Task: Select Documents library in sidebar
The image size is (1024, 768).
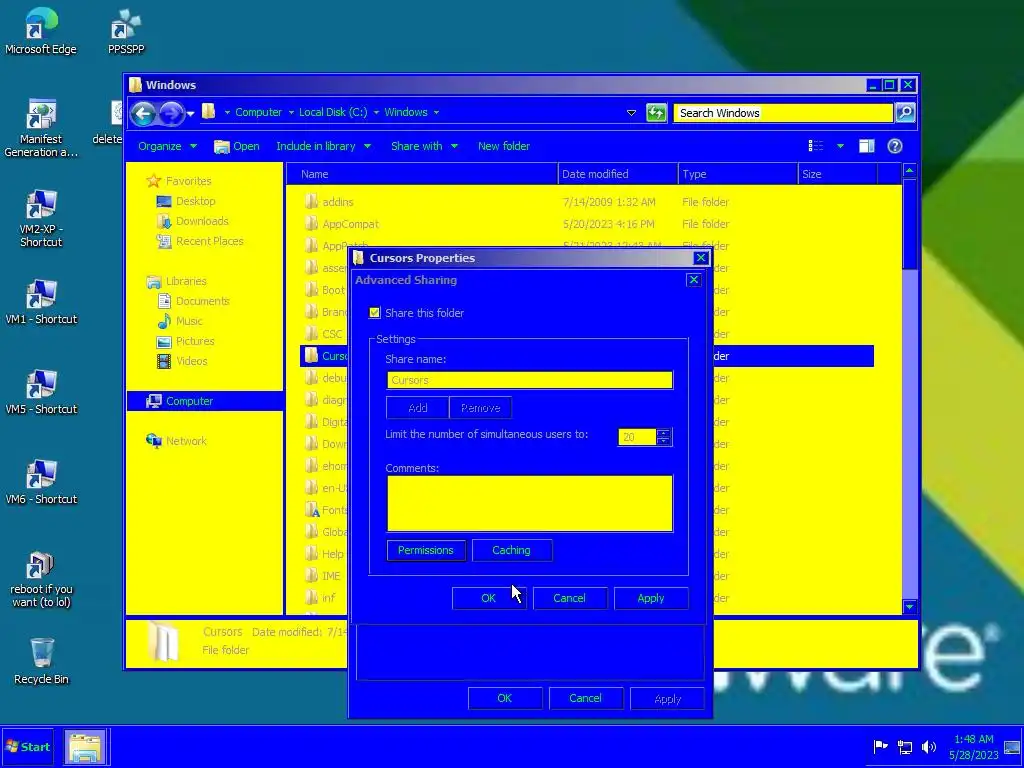Action: [x=194, y=301]
